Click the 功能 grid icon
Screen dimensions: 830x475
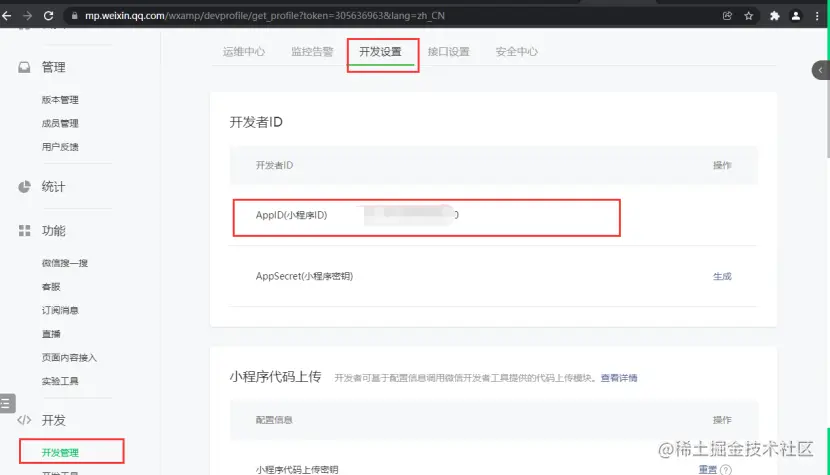(x=24, y=231)
